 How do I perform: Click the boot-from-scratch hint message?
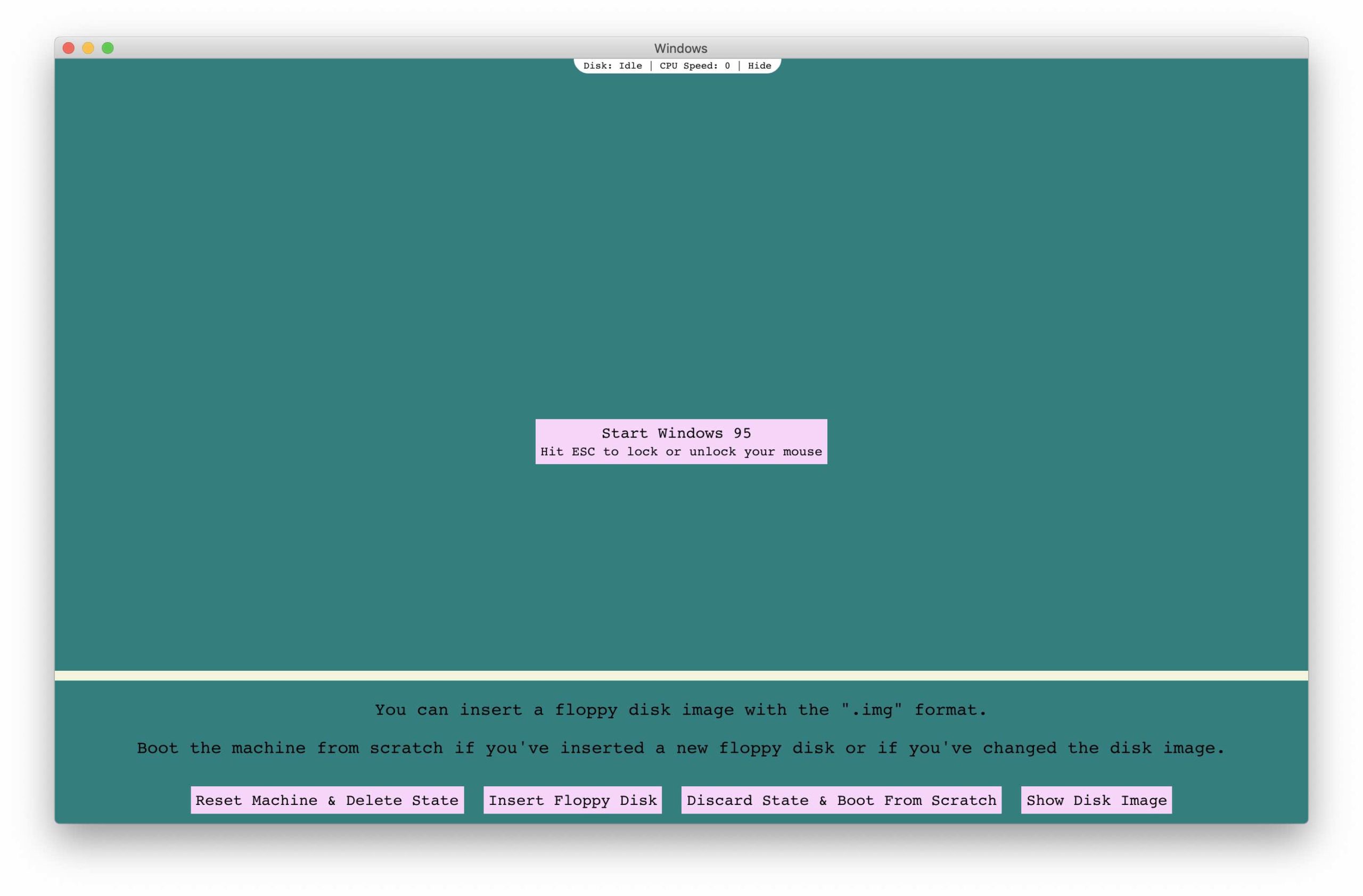coord(680,747)
